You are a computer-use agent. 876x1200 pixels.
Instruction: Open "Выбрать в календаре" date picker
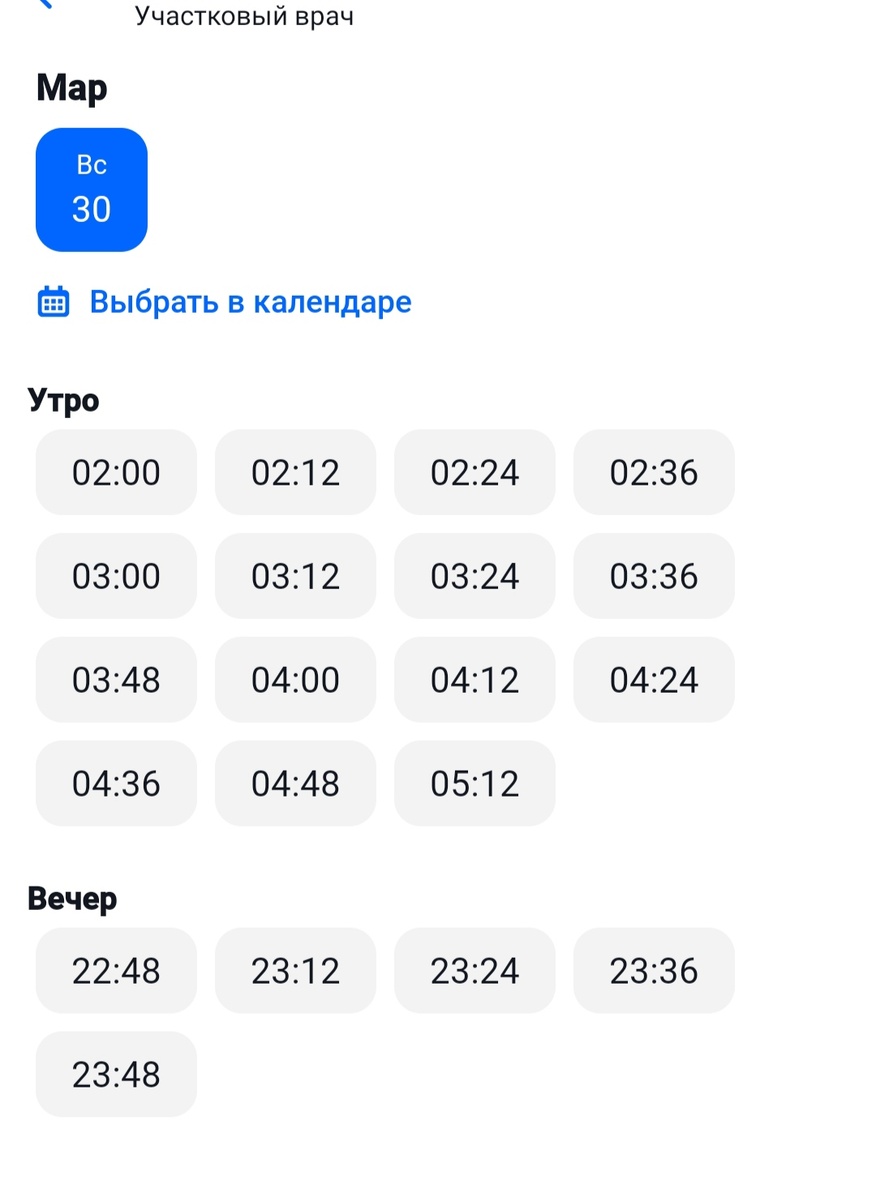[x=249, y=301]
